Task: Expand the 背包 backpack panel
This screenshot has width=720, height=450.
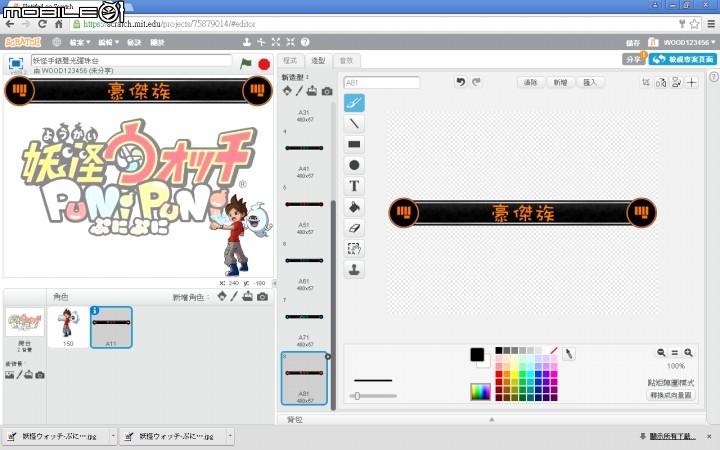Action: point(491,419)
